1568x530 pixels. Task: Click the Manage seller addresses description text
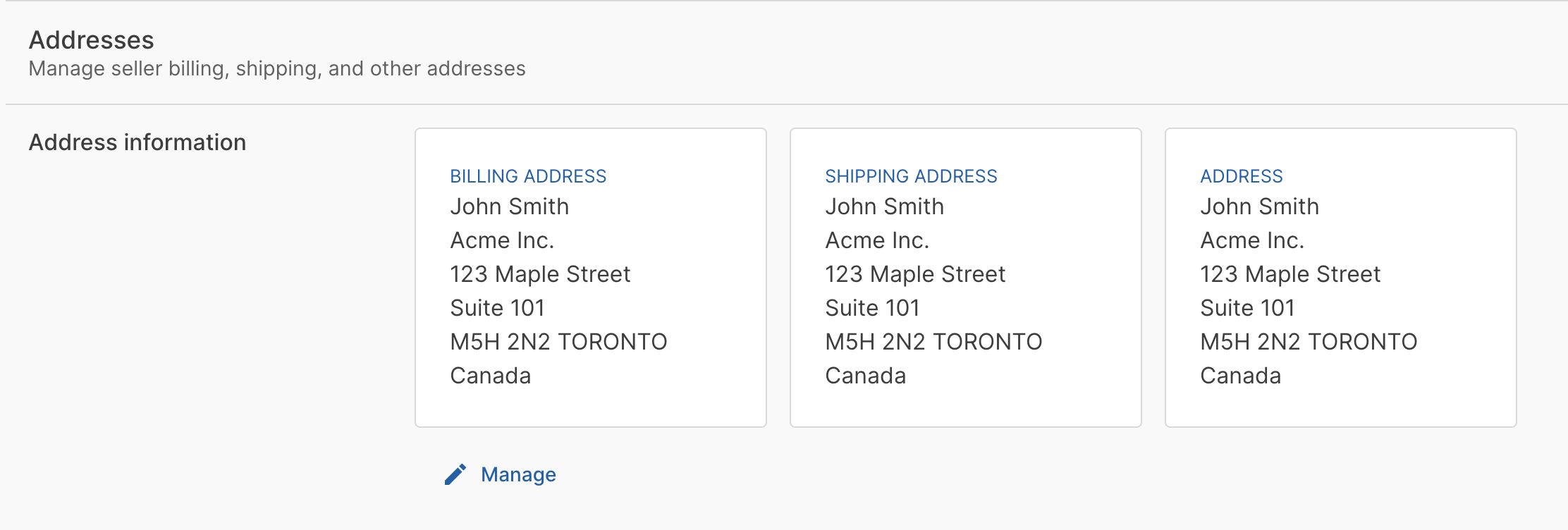(277, 68)
